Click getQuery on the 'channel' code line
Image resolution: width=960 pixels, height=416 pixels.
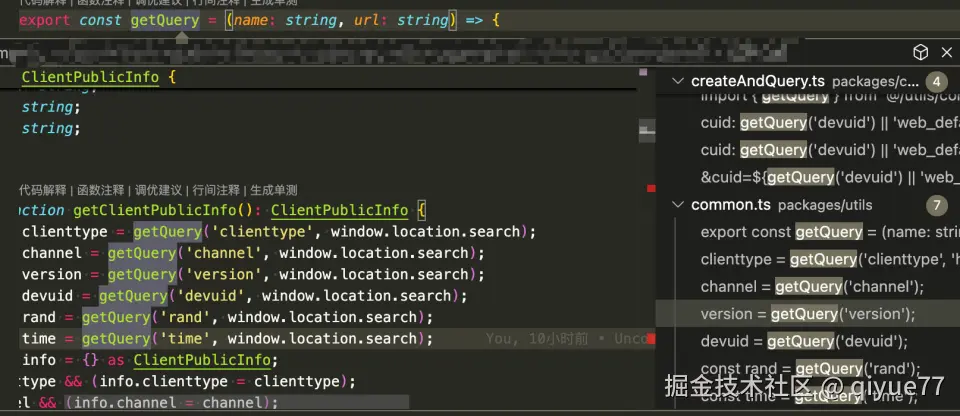[142, 254]
